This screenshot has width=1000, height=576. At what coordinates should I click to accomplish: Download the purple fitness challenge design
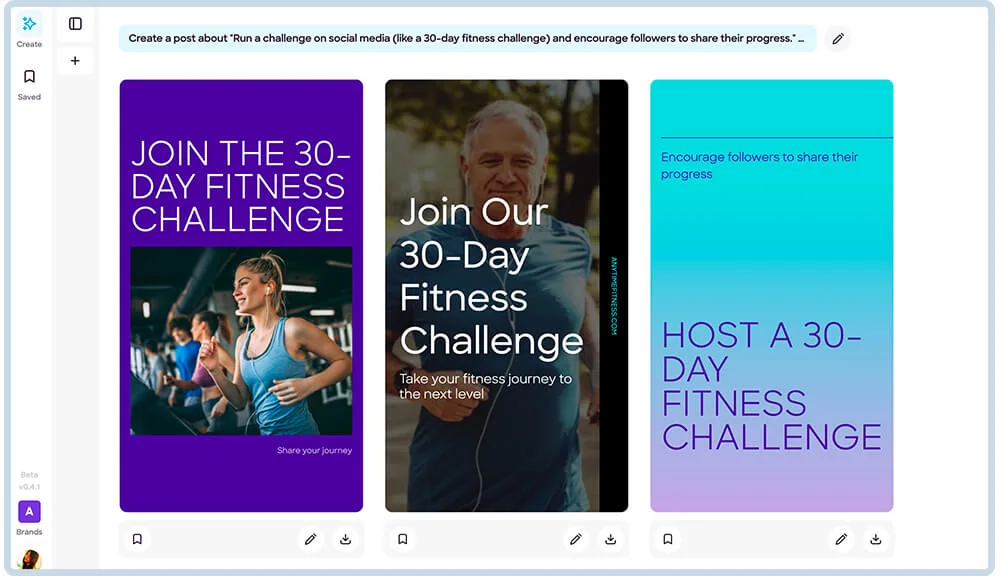(346, 539)
